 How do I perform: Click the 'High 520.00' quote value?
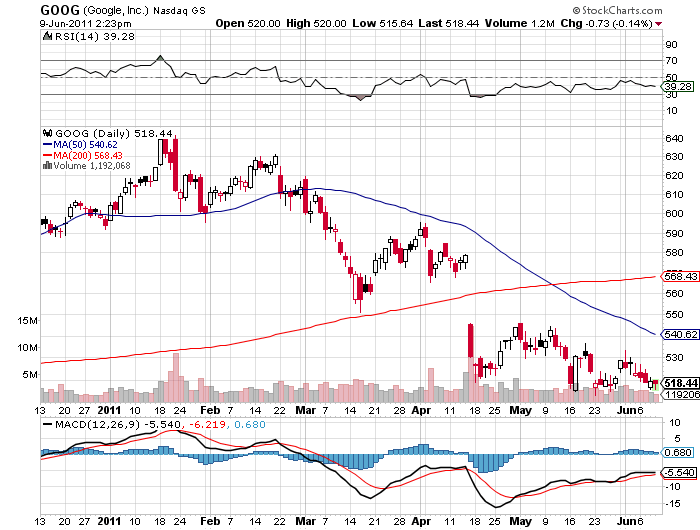click(x=316, y=23)
